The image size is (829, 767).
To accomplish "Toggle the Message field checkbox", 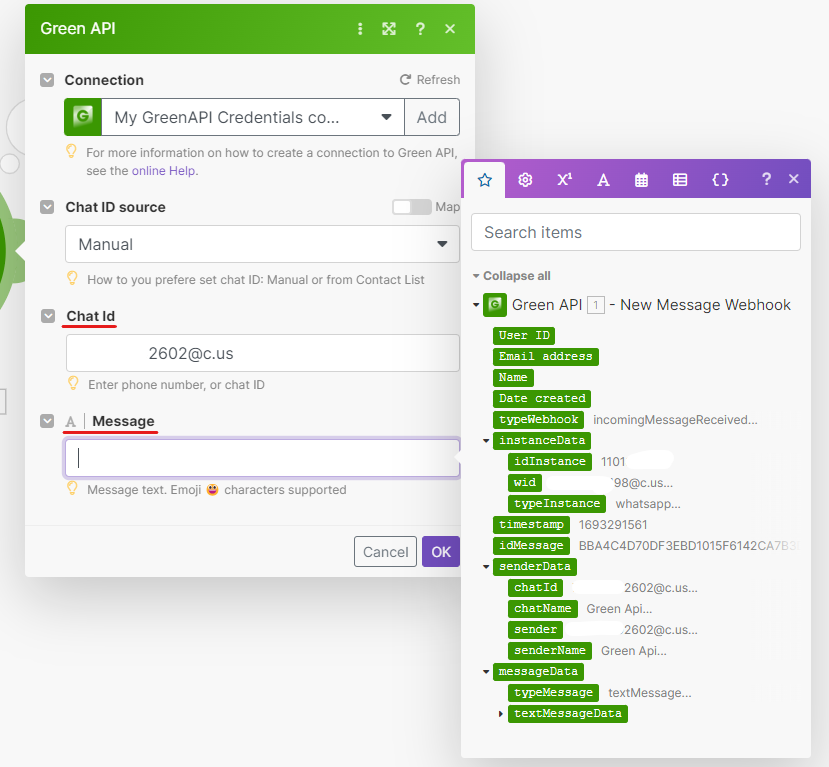I will click(x=47, y=421).
